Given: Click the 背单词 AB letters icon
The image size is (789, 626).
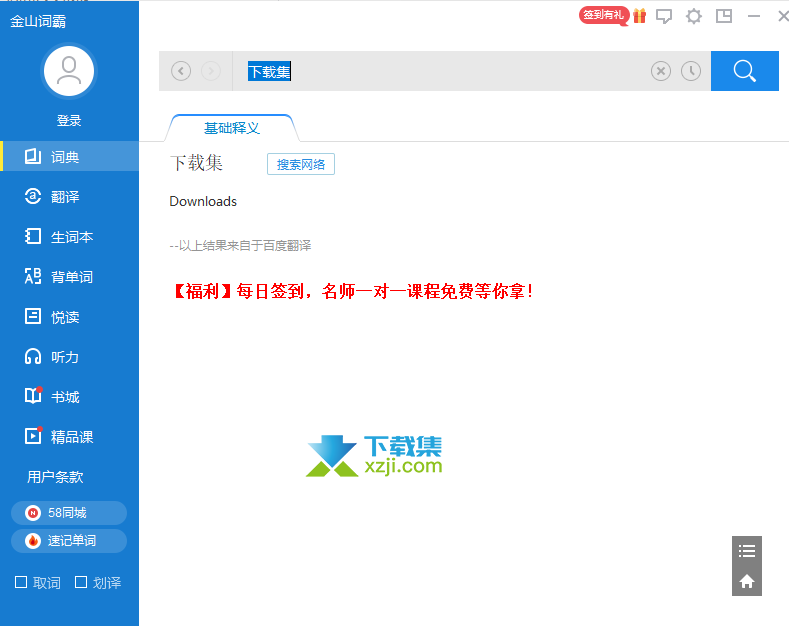Looking at the screenshot, I should (x=33, y=276).
